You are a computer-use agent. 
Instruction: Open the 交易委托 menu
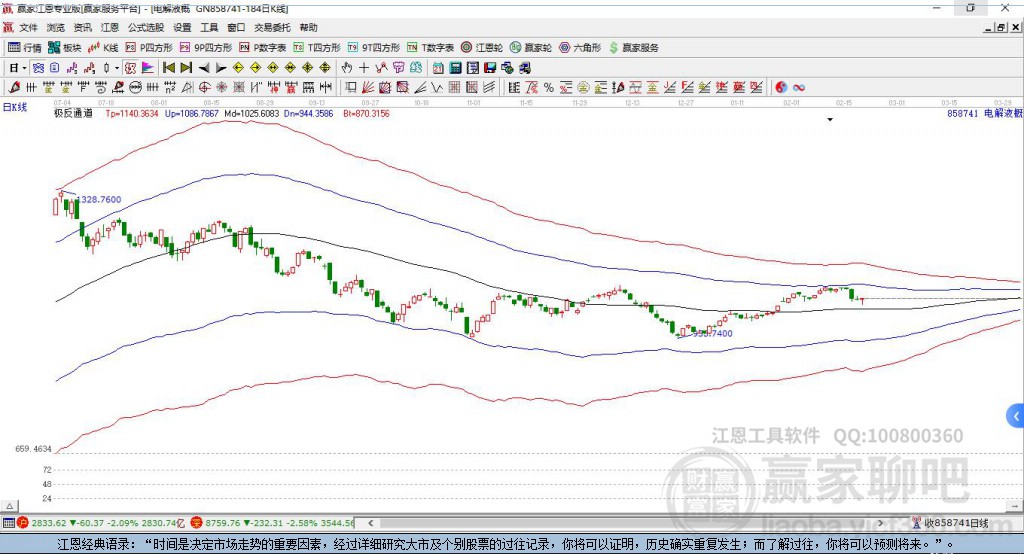pyautogui.click(x=272, y=27)
